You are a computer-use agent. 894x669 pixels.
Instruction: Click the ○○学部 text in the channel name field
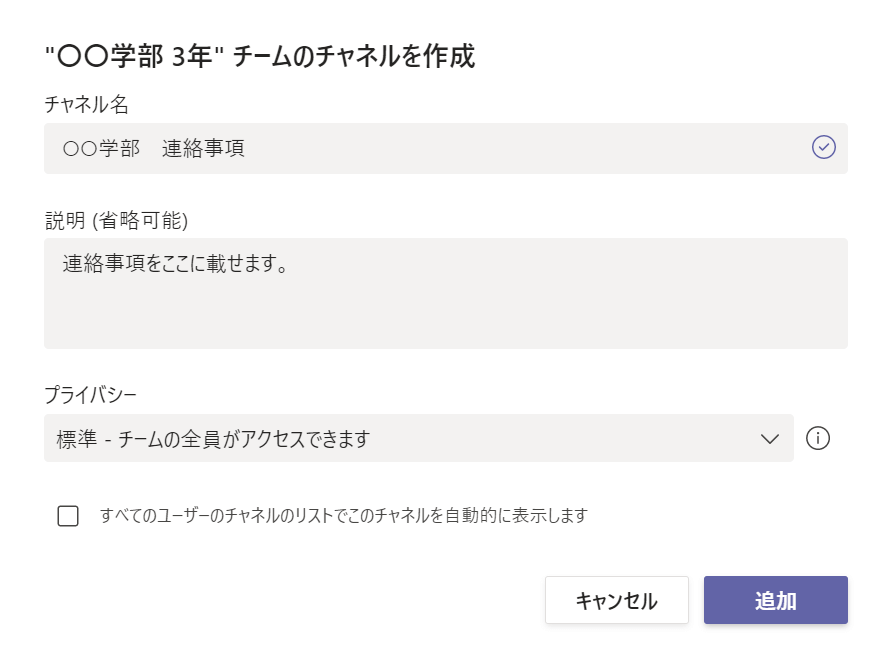tap(101, 148)
